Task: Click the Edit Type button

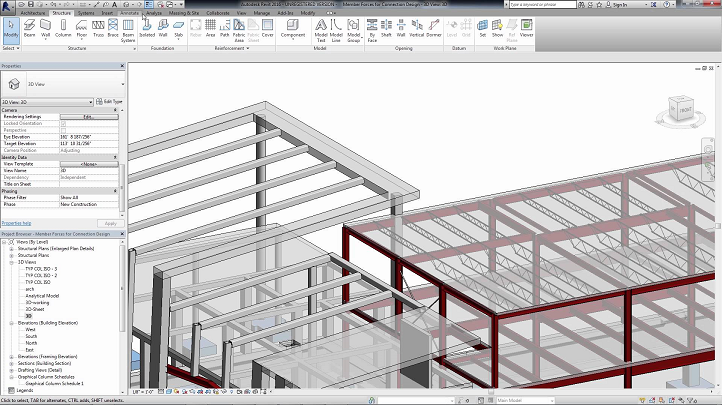Action: (x=110, y=101)
